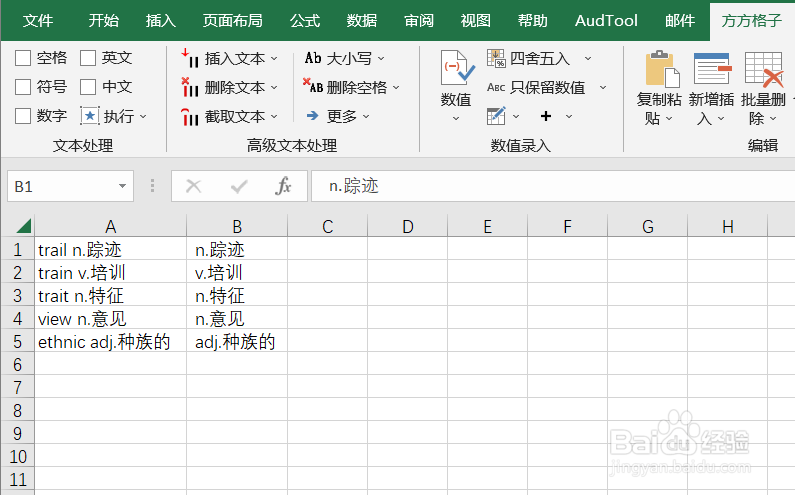Click the table pencil entry icon
This screenshot has width=795, height=495.
(496, 116)
